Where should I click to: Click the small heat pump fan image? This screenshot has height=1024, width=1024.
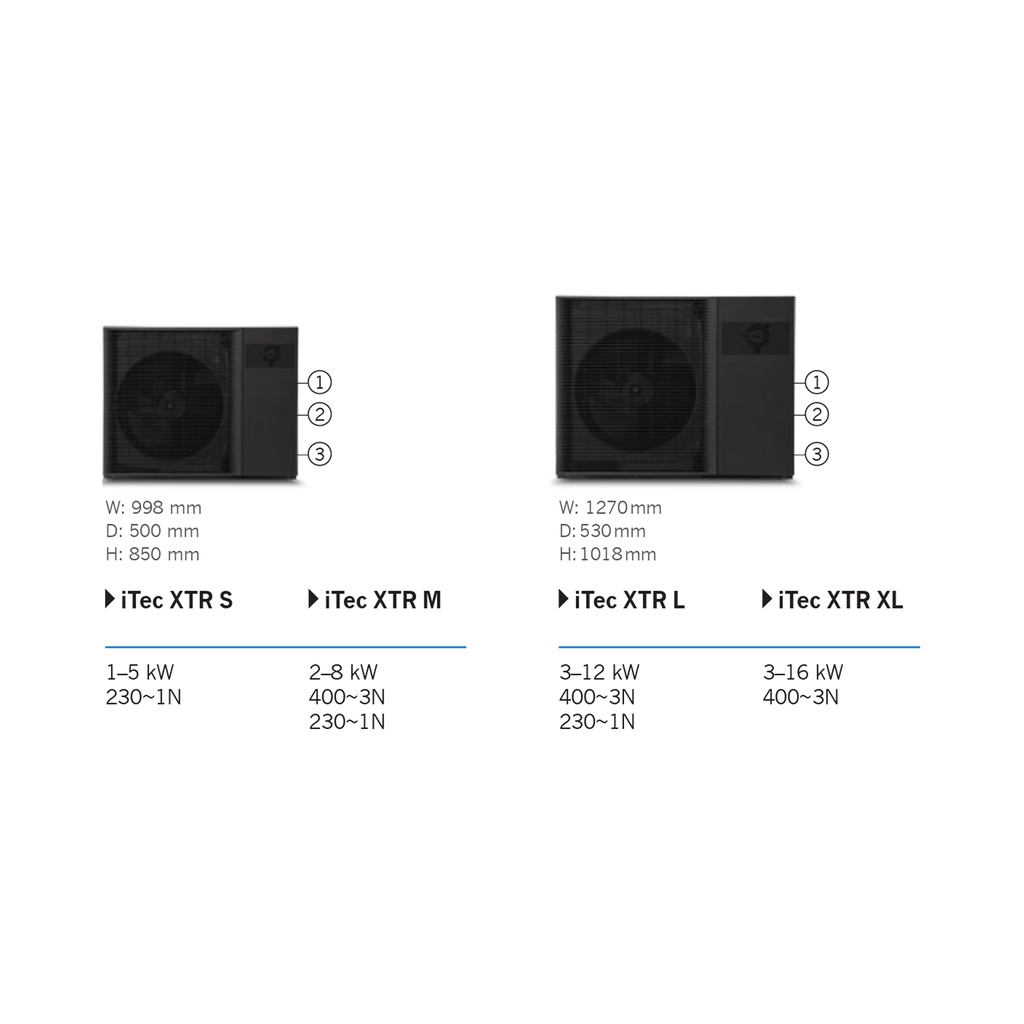[x=170, y=404]
